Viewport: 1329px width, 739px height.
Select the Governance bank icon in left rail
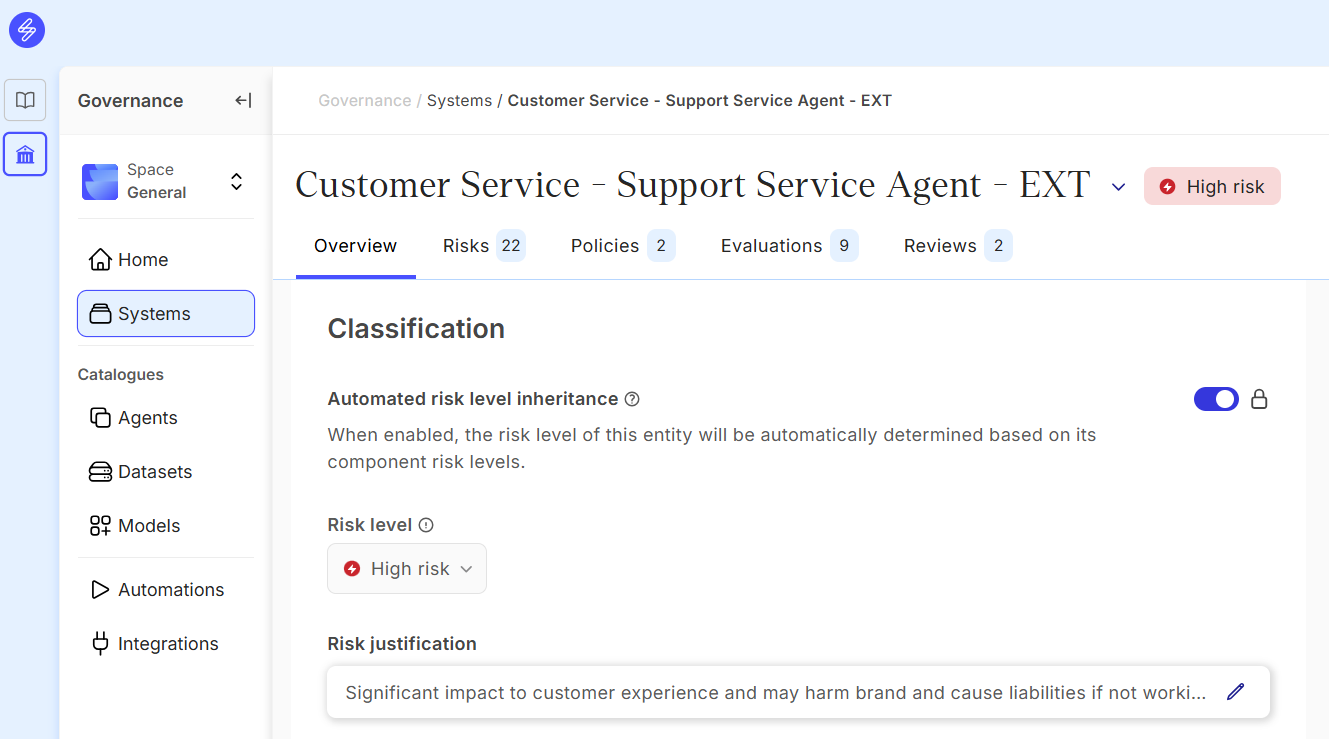pos(25,154)
